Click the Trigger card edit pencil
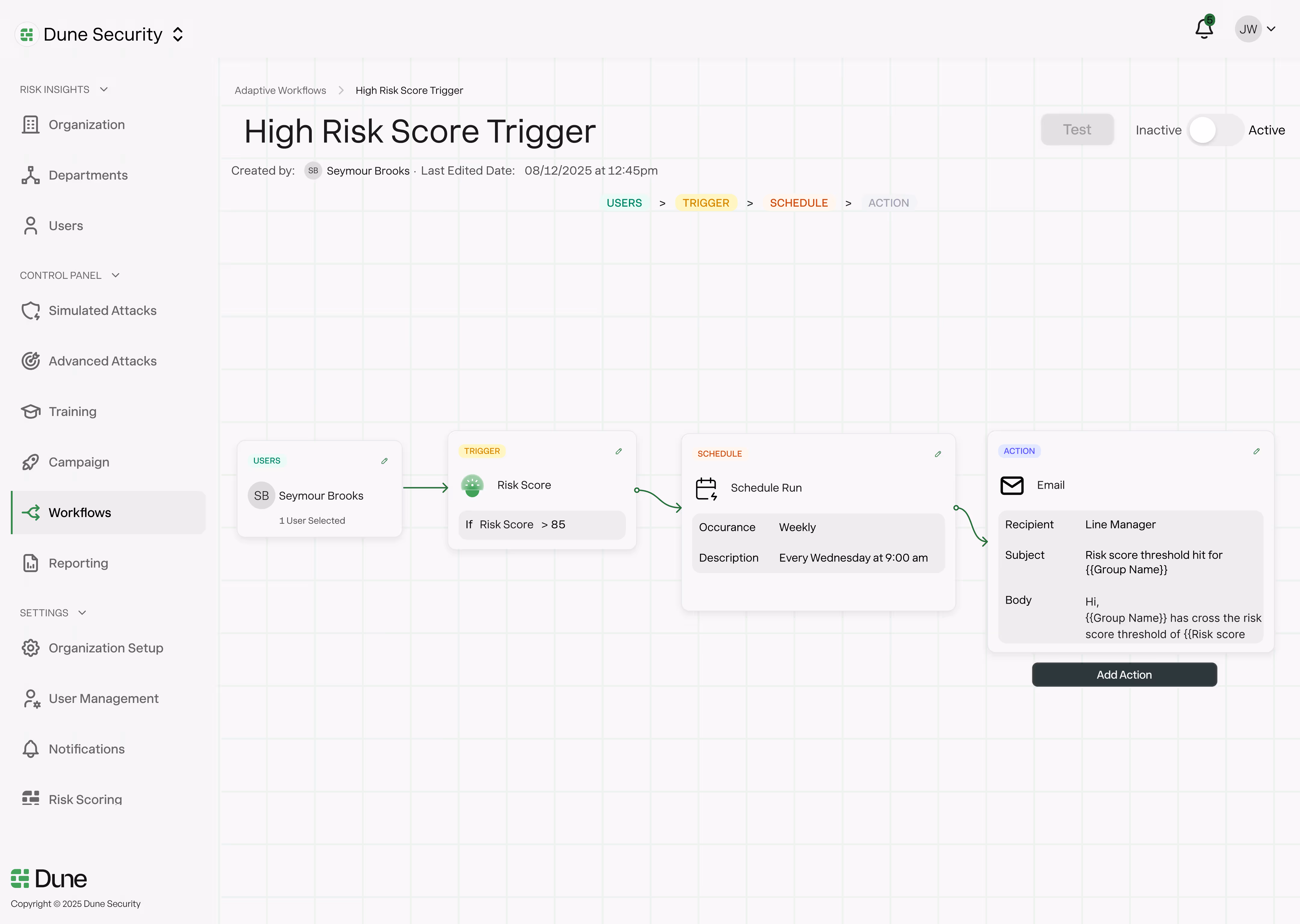Screen dimensions: 1300x924 (x=619, y=451)
